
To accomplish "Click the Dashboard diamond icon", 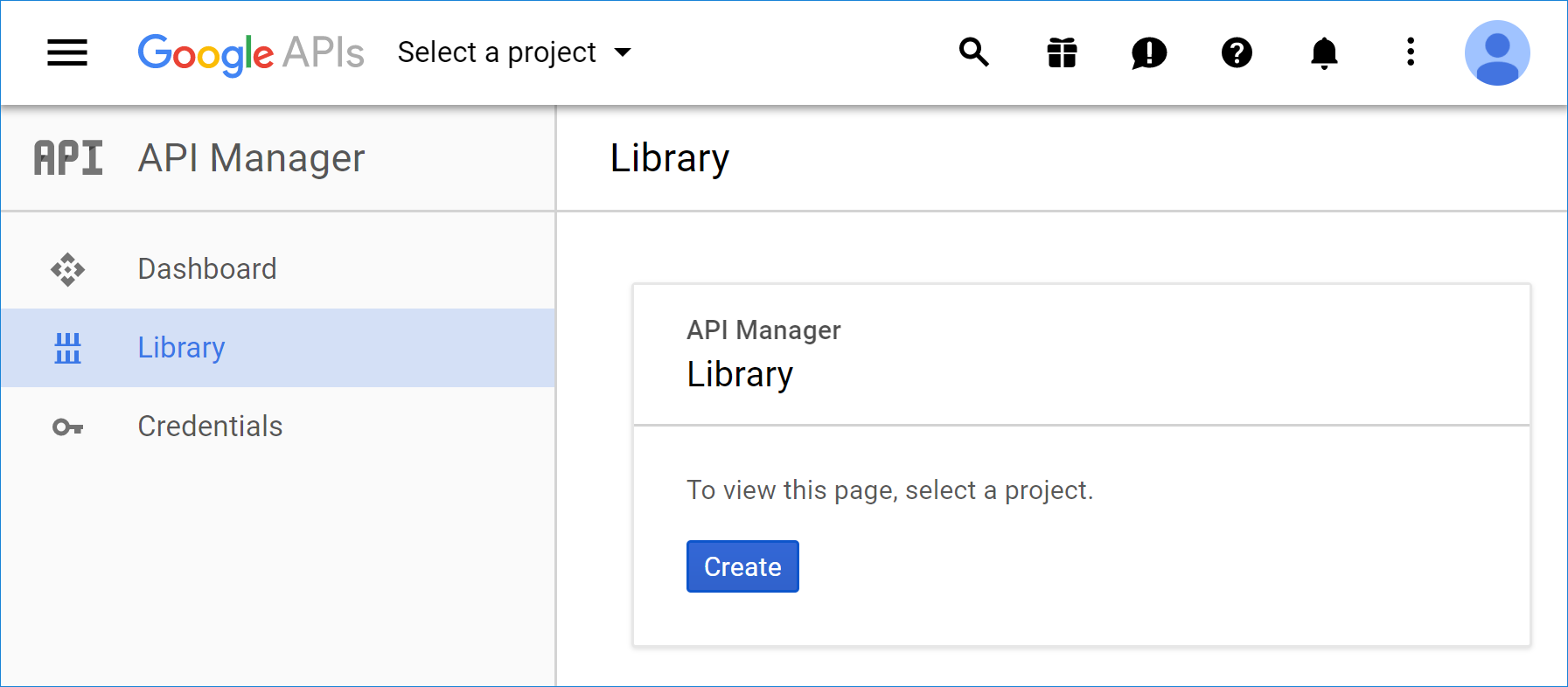I will pyautogui.click(x=67, y=269).
